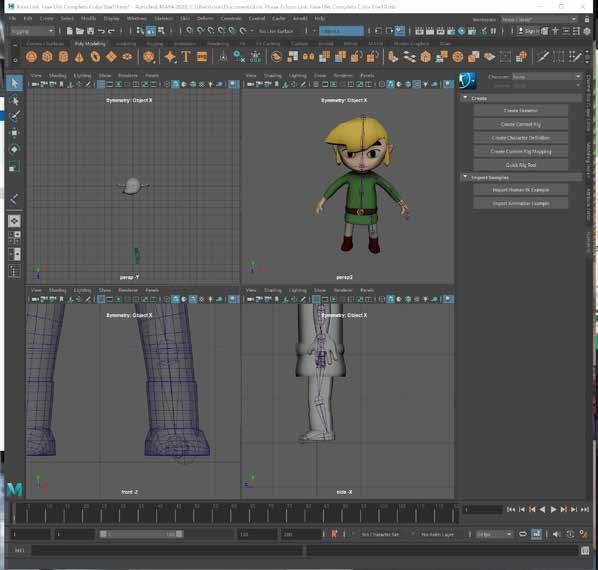Click the New Scene icon
This screenshot has width=598, height=570.
point(69,31)
